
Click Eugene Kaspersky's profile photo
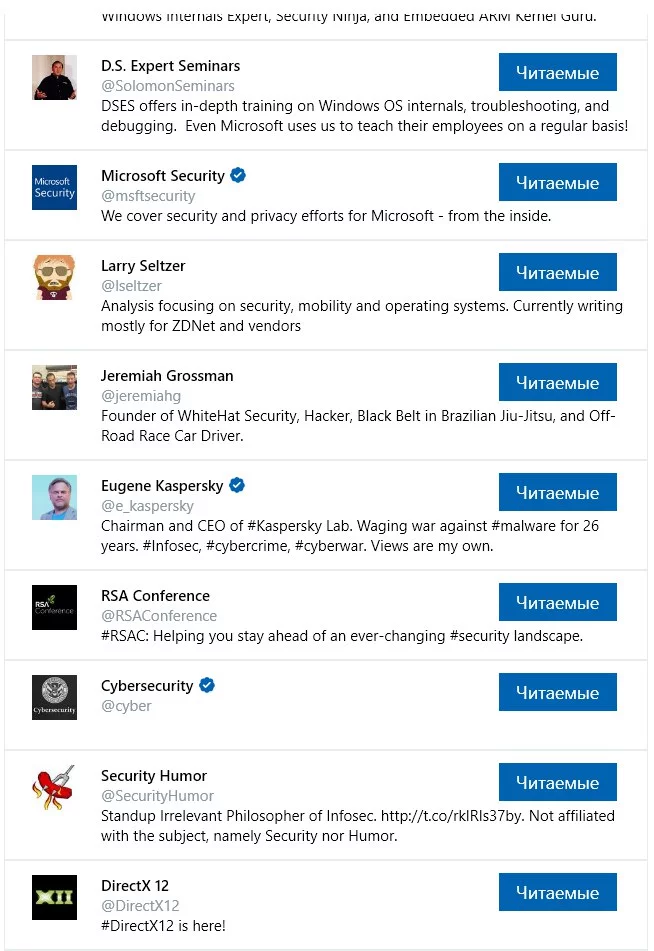pyautogui.click(x=54, y=497)
